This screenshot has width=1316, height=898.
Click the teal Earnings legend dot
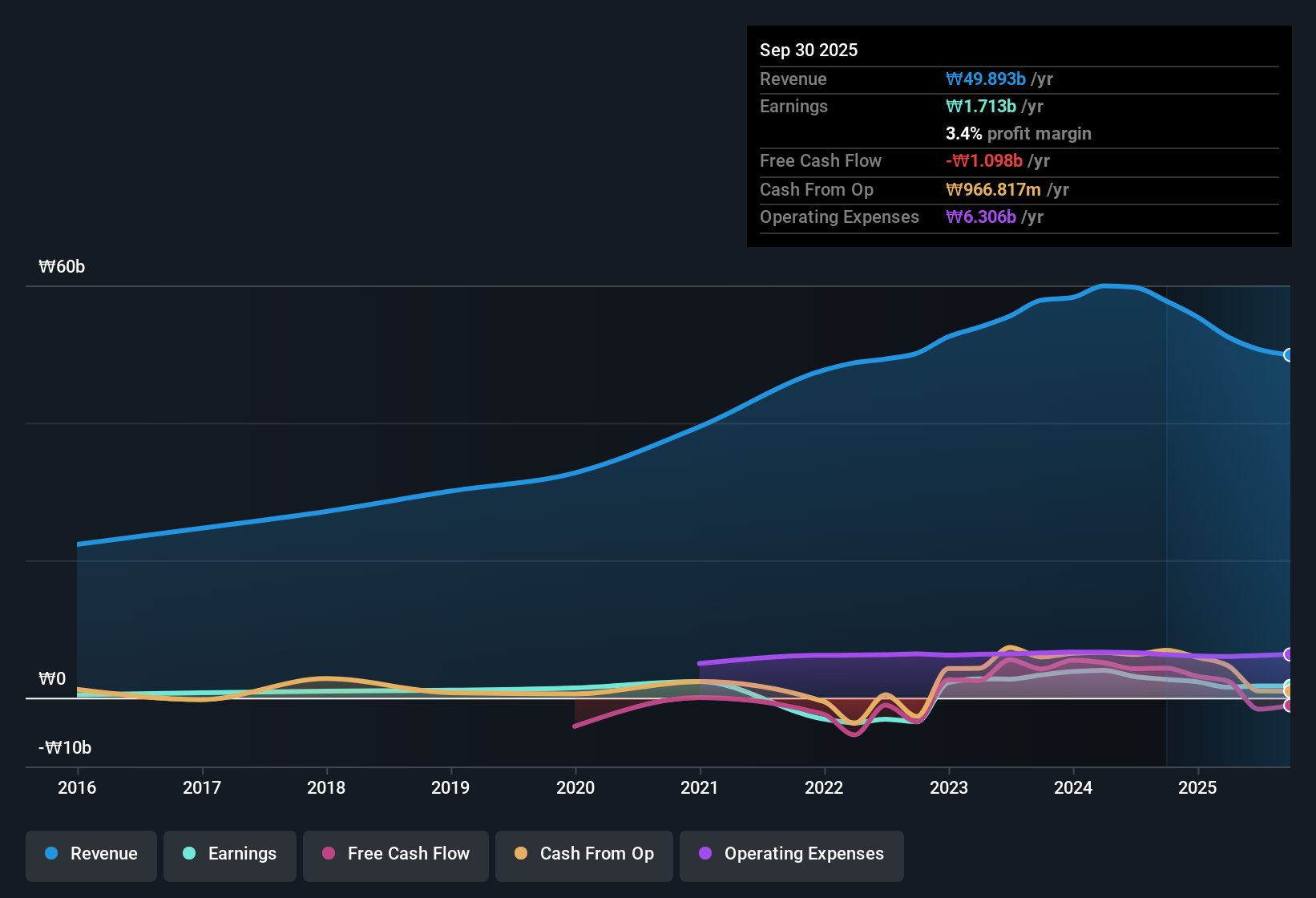pyautogui.click(x=190, y=854)
